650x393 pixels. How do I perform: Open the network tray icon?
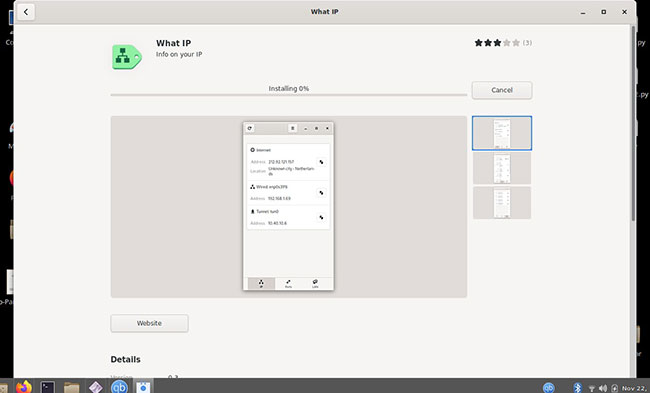[592, 388]
